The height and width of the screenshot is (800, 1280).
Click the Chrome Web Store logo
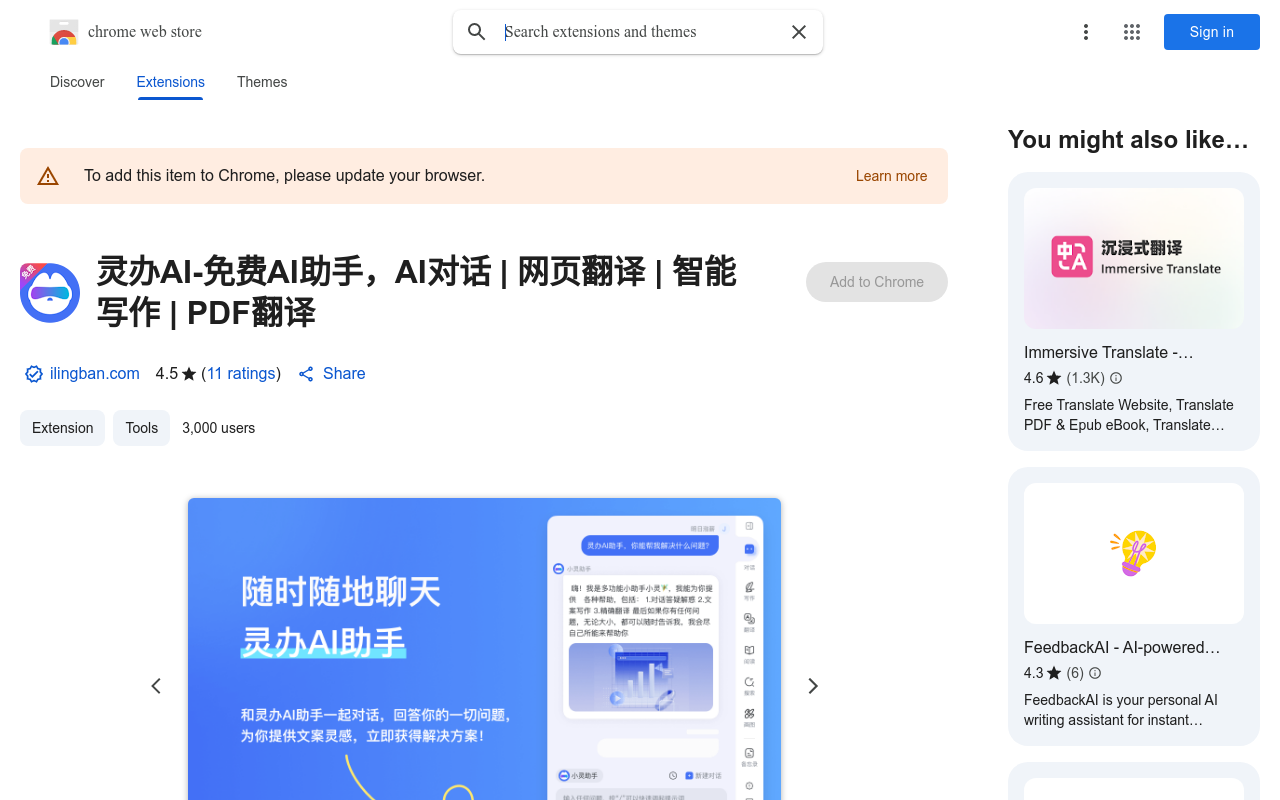click(x=64, y=32)
